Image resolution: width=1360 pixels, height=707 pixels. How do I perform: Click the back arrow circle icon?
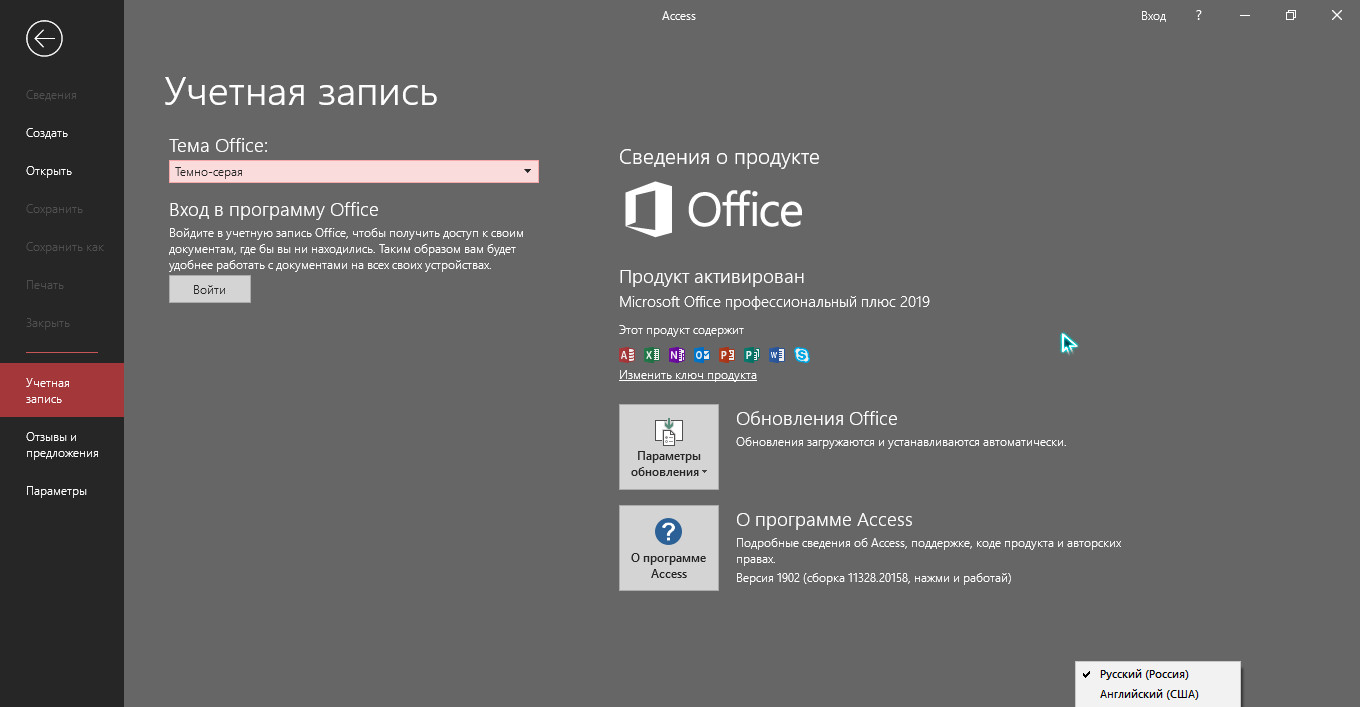[45, 39]
